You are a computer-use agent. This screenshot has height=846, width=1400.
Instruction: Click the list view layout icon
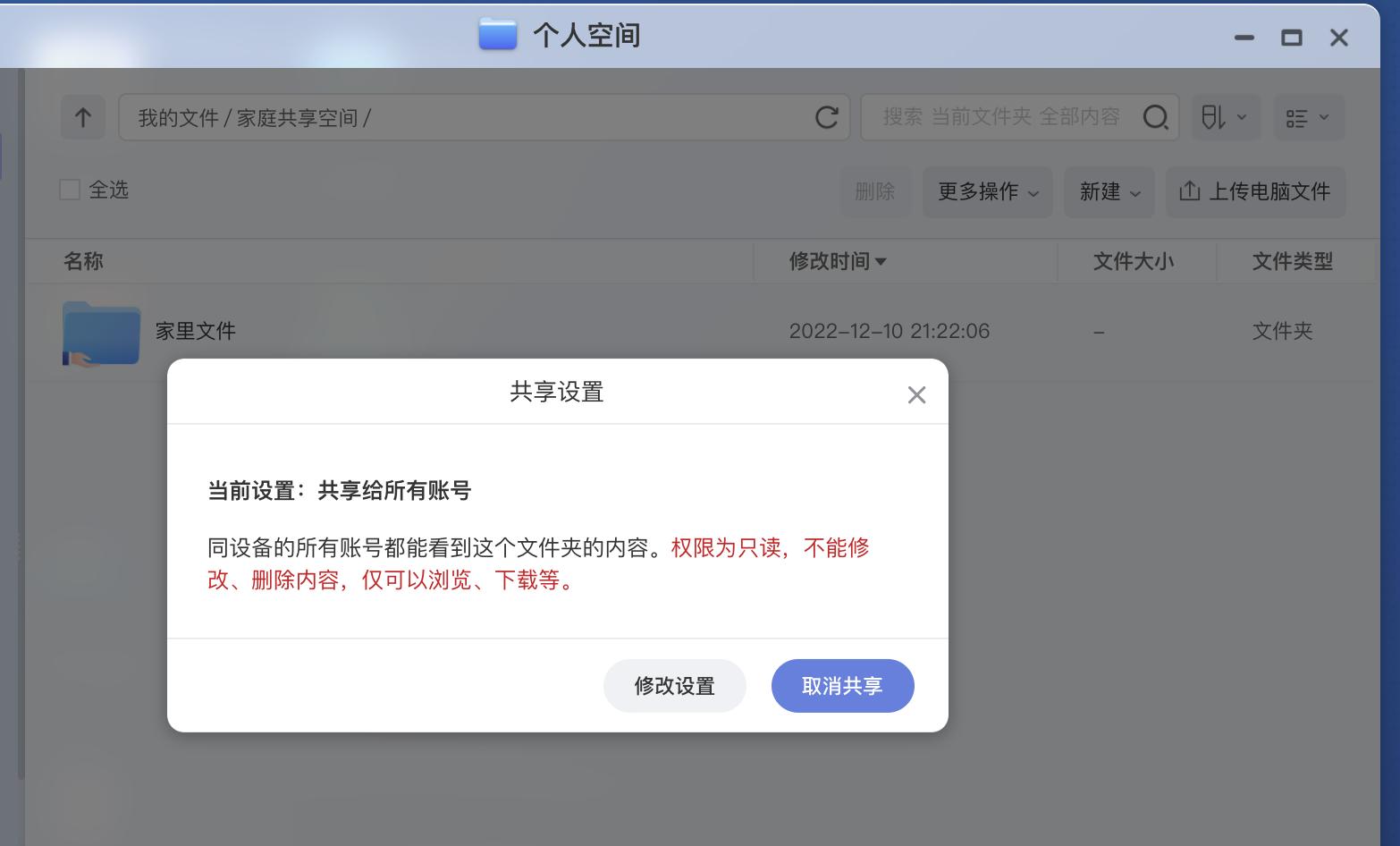click(1299, 117)
